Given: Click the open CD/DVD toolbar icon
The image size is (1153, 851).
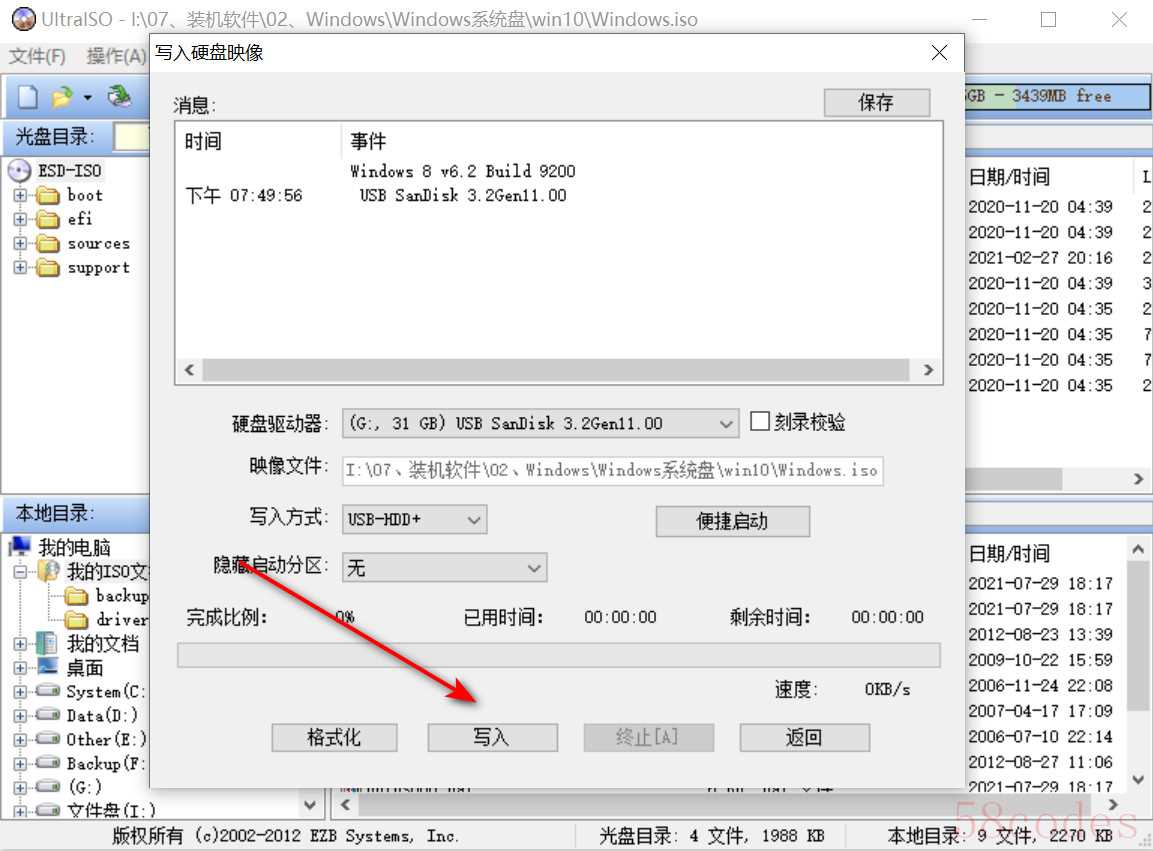Looking at the screenshot, I should (x=119, y=96).
